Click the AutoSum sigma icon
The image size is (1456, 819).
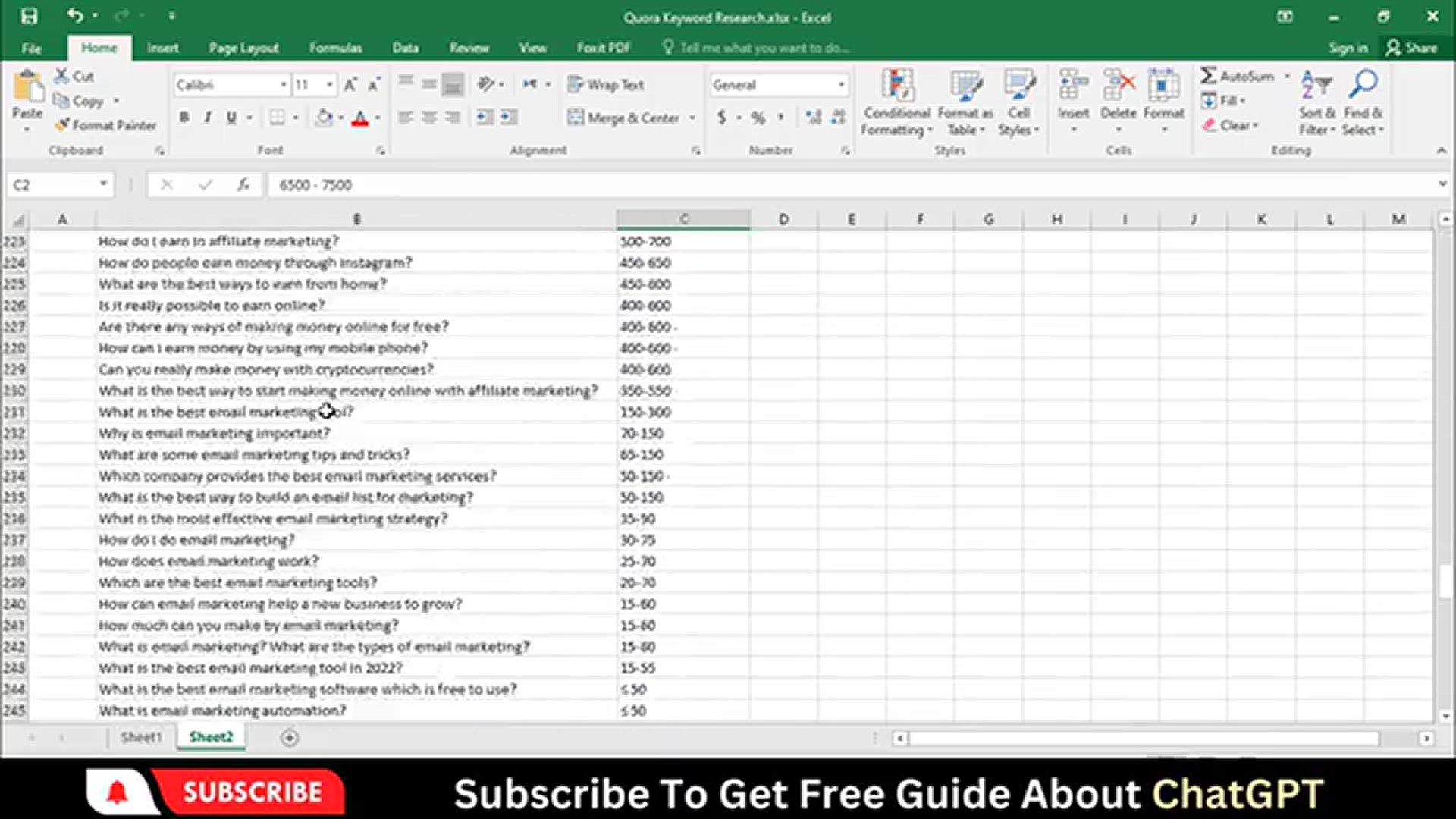[x=1209, y=76]
